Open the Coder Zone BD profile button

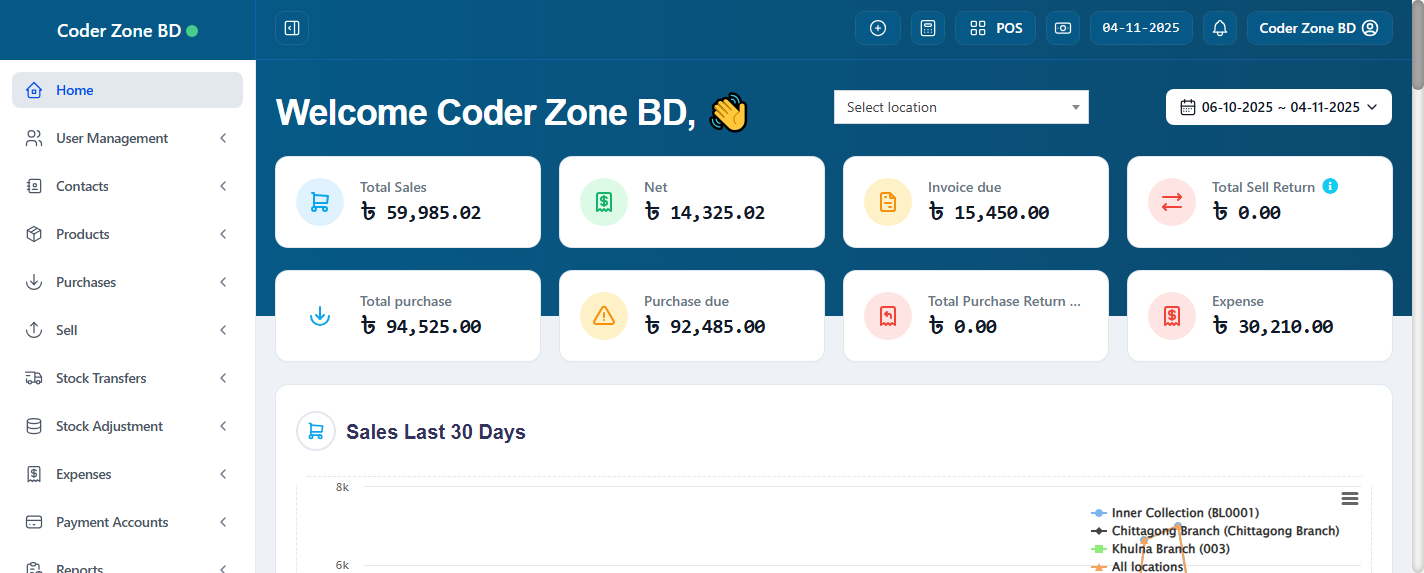point(1318,28)
